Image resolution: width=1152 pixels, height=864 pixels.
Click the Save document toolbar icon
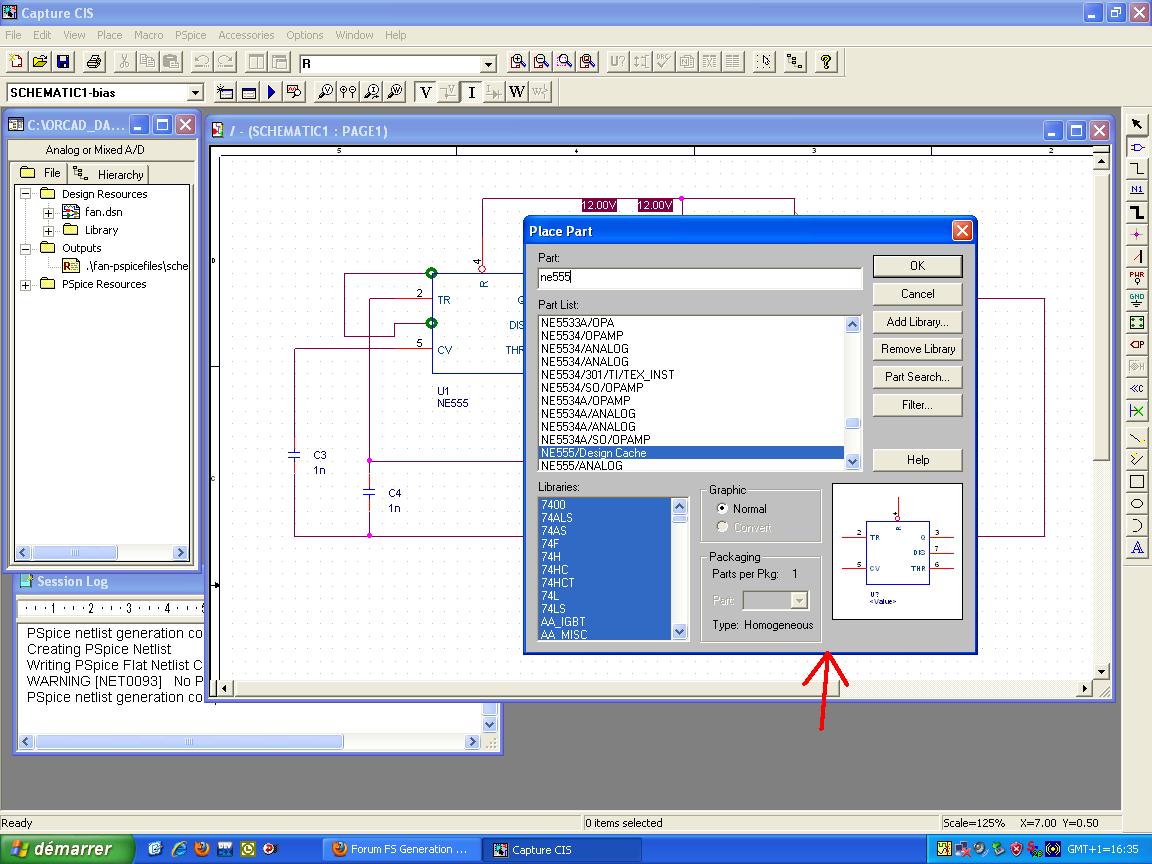pos(63,62)
